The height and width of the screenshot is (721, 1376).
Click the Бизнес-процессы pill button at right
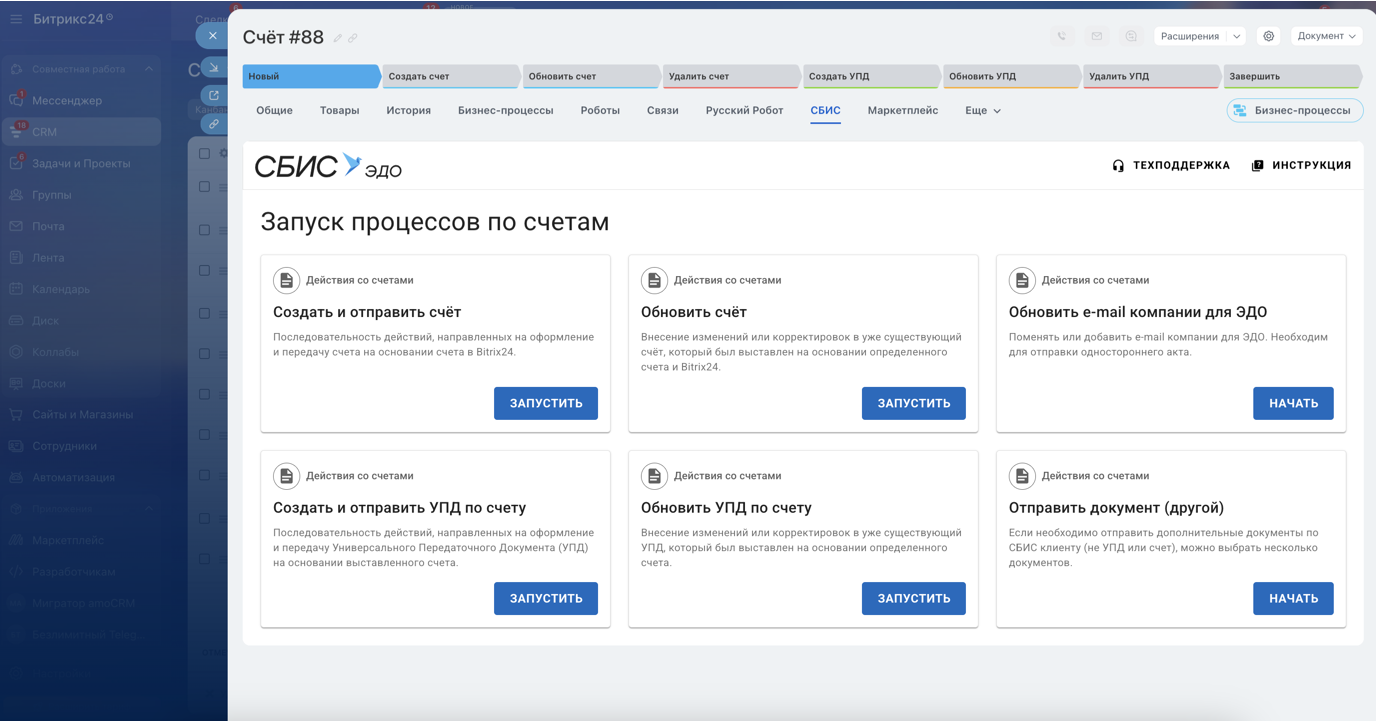[x=1294, y=111]
